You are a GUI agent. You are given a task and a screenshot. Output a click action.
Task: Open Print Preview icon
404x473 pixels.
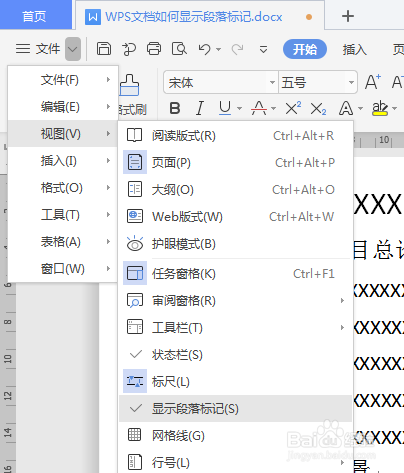[179, 49]
